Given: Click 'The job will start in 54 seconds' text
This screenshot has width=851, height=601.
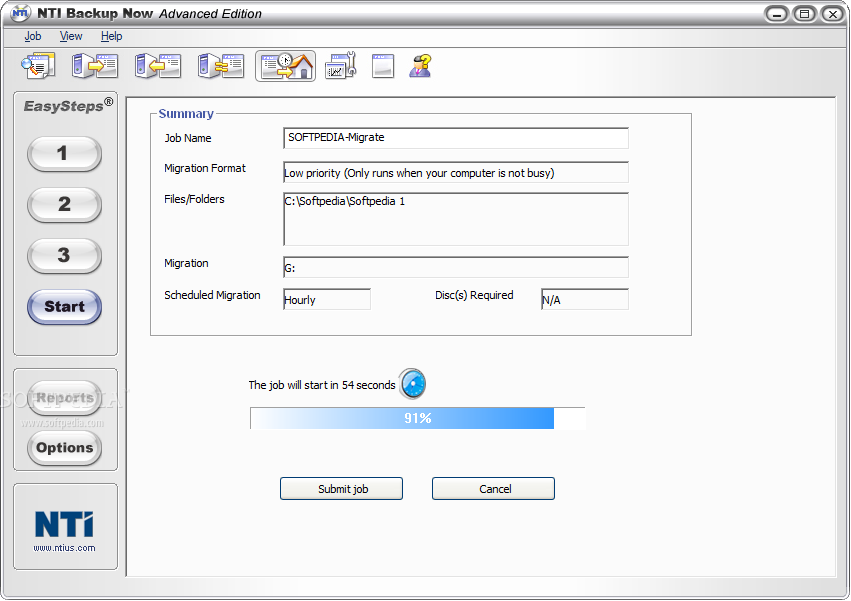Looking at the screenshot, I should click(322, 385).
